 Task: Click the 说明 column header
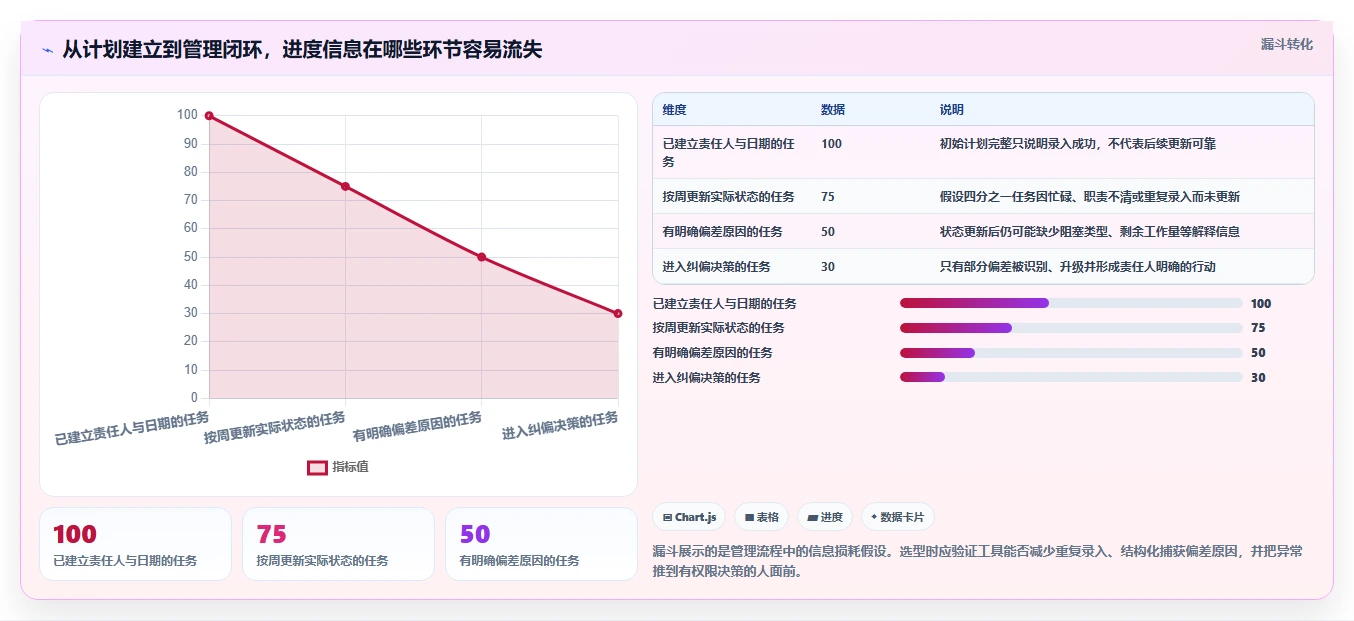(x=951, y=110)
